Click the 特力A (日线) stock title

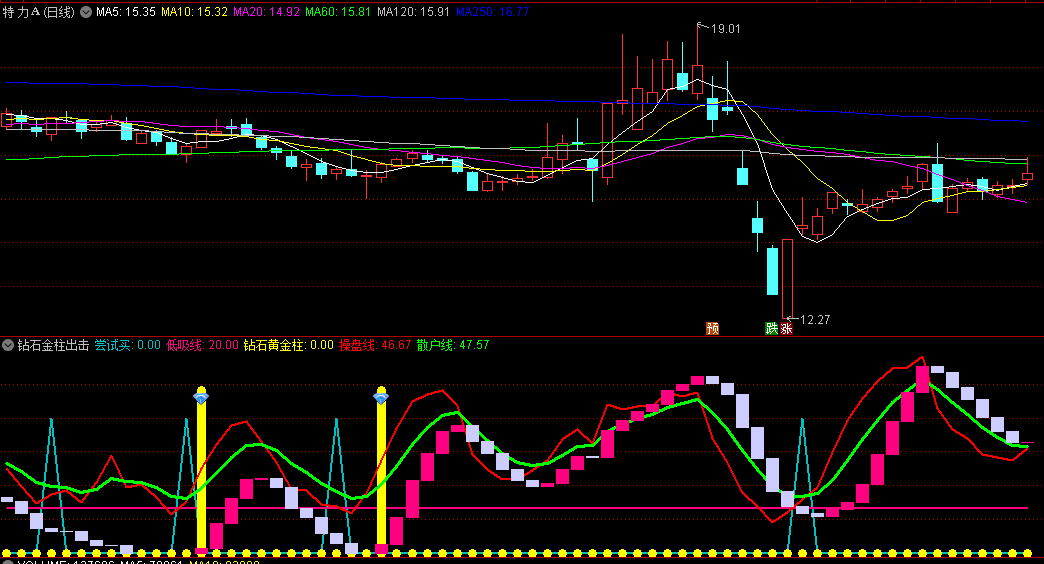[39, 12]
